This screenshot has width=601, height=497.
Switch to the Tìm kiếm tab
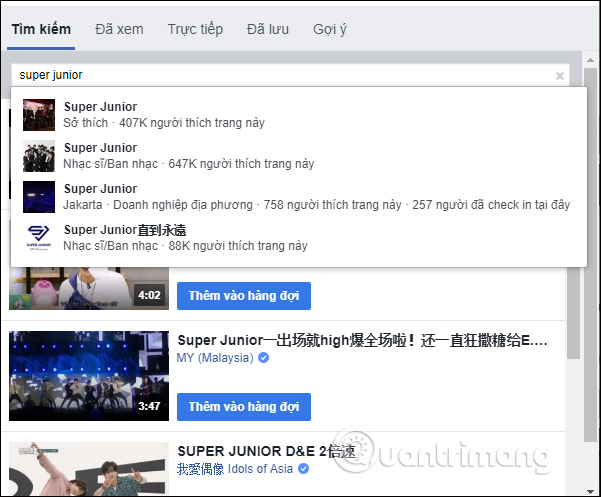(41, 29)
